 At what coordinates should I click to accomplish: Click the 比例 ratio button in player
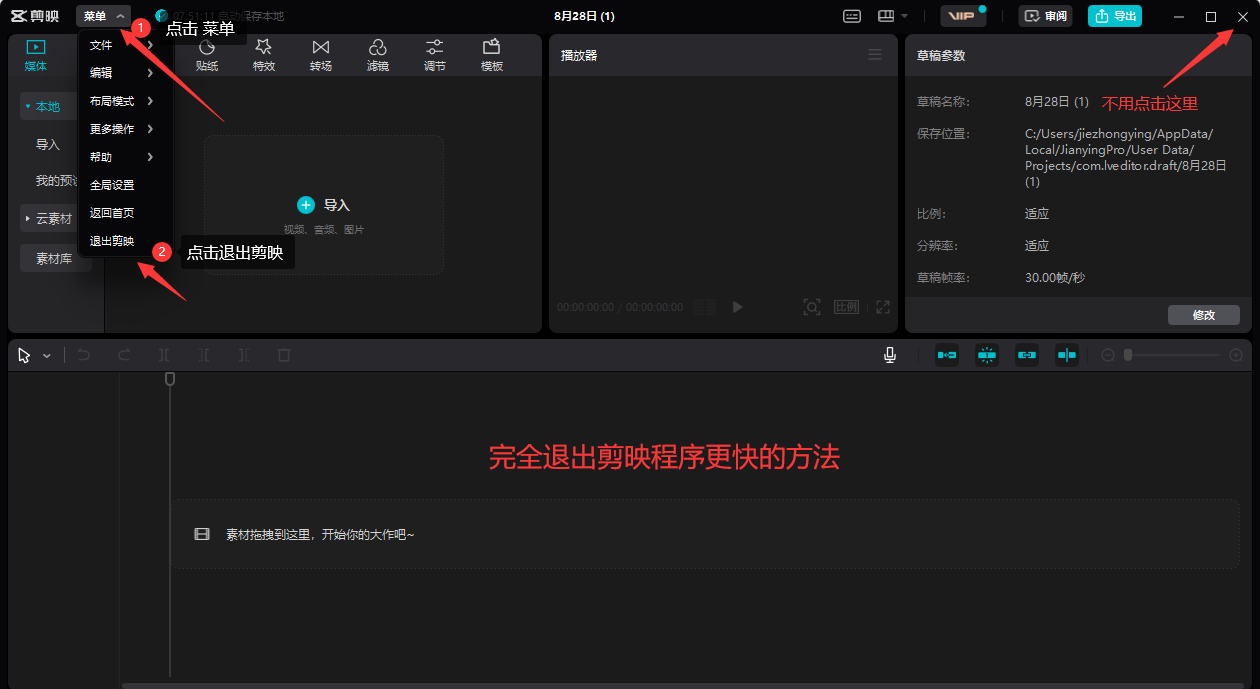tap(847, 307)
